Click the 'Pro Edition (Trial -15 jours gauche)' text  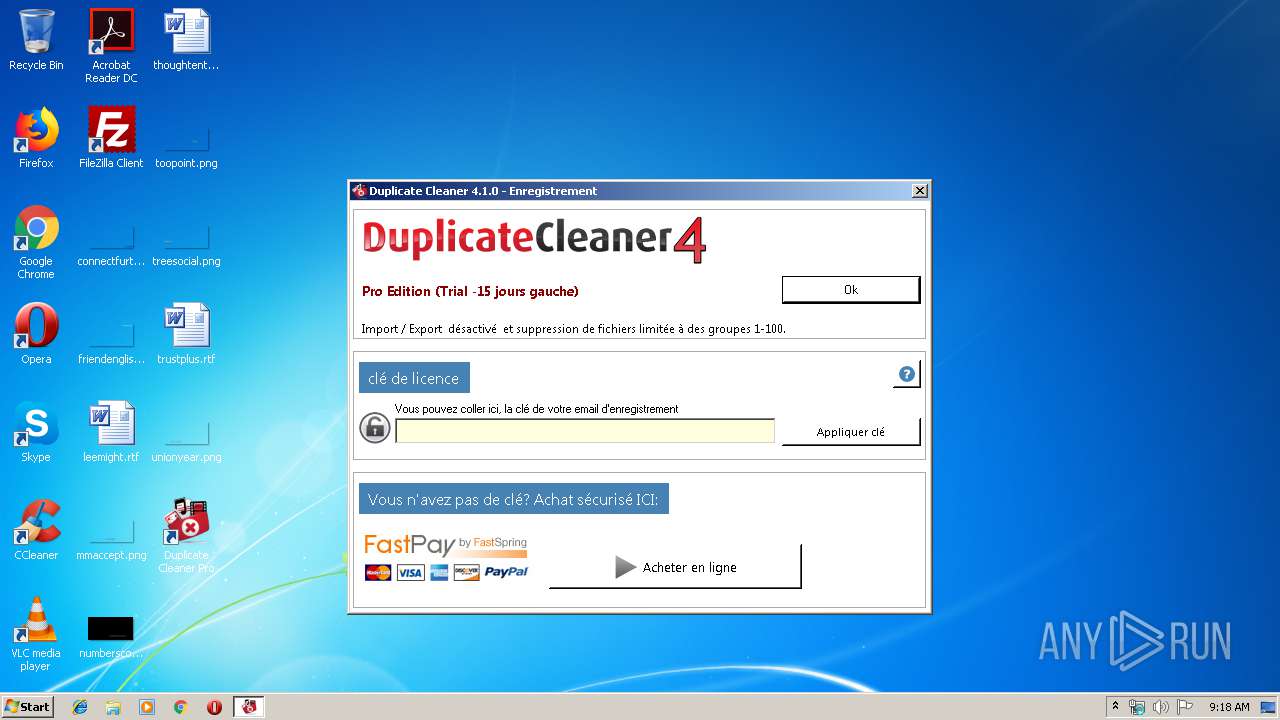470,292
